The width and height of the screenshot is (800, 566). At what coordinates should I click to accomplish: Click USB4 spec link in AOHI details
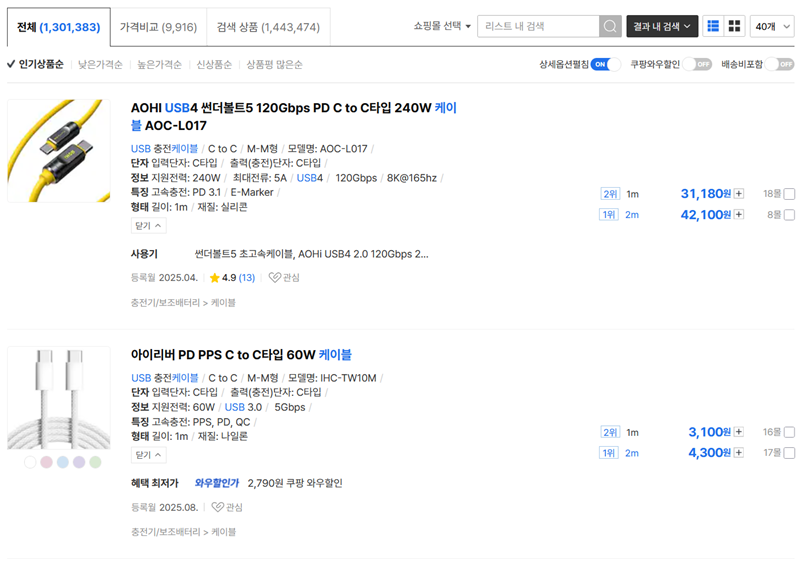(x=310, y=178)
